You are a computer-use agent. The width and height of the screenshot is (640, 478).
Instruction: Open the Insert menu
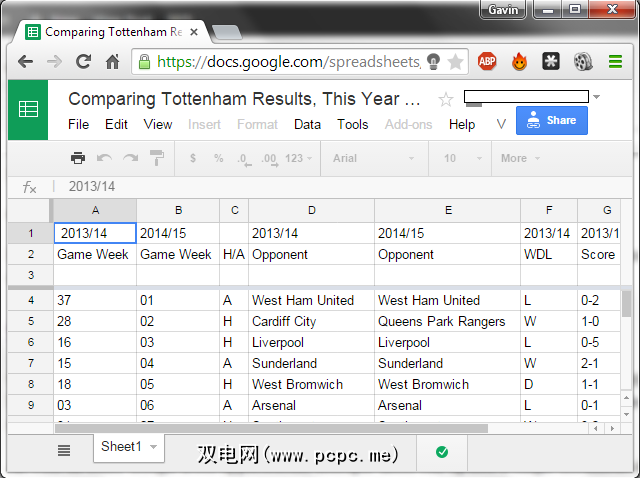coord(204,124)
